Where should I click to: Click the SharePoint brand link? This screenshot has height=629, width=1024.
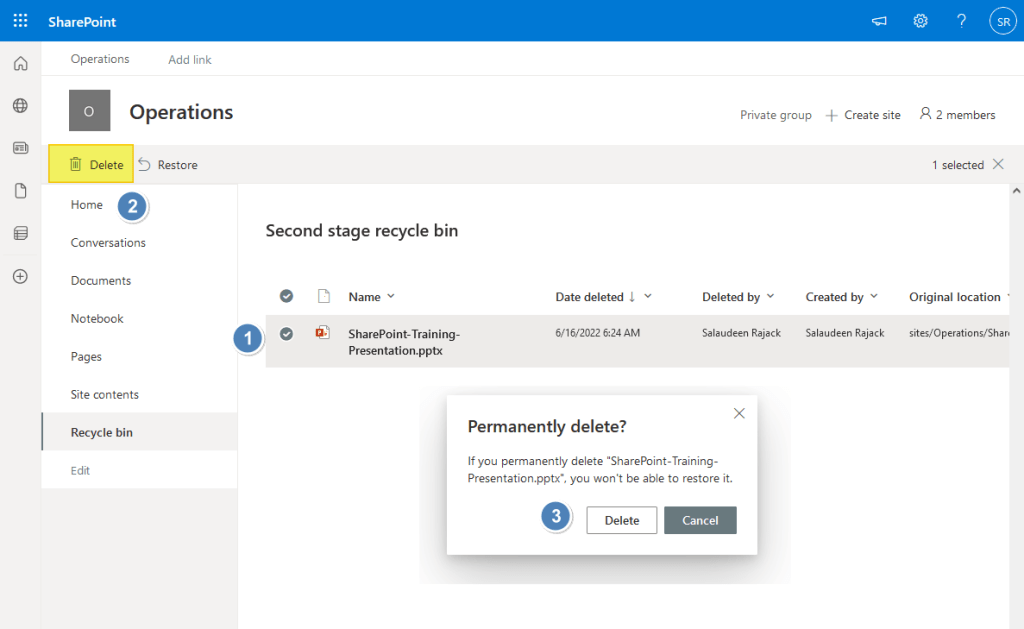coord(82,22)
